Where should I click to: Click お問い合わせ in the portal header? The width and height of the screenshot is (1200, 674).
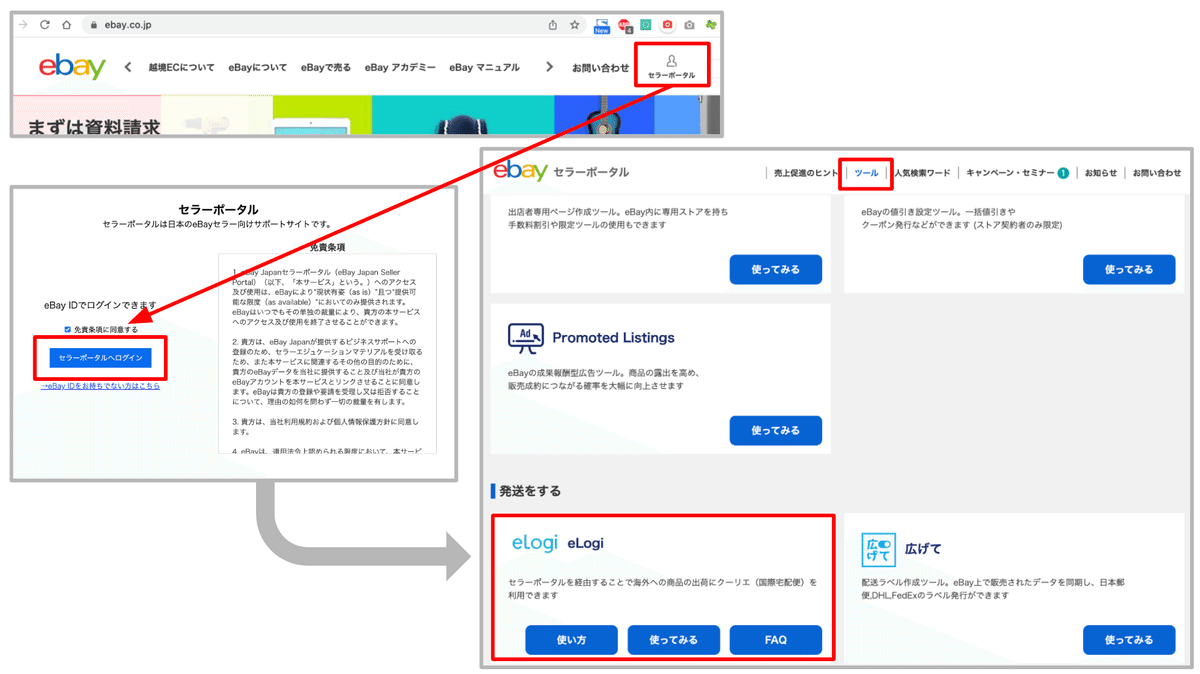1157,173
